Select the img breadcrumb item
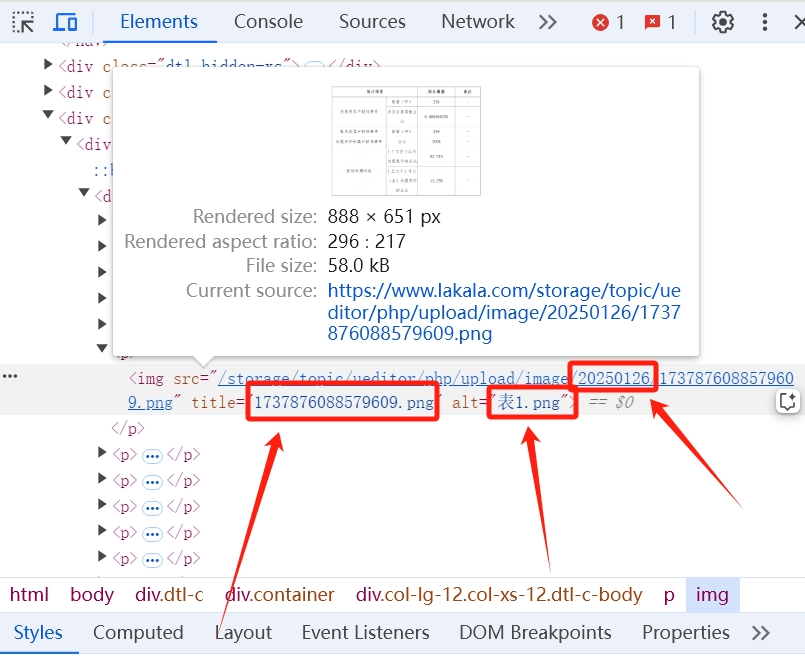The width and height of the screenshot is (805, 656). pyautogui.click(x=712, y=594)
